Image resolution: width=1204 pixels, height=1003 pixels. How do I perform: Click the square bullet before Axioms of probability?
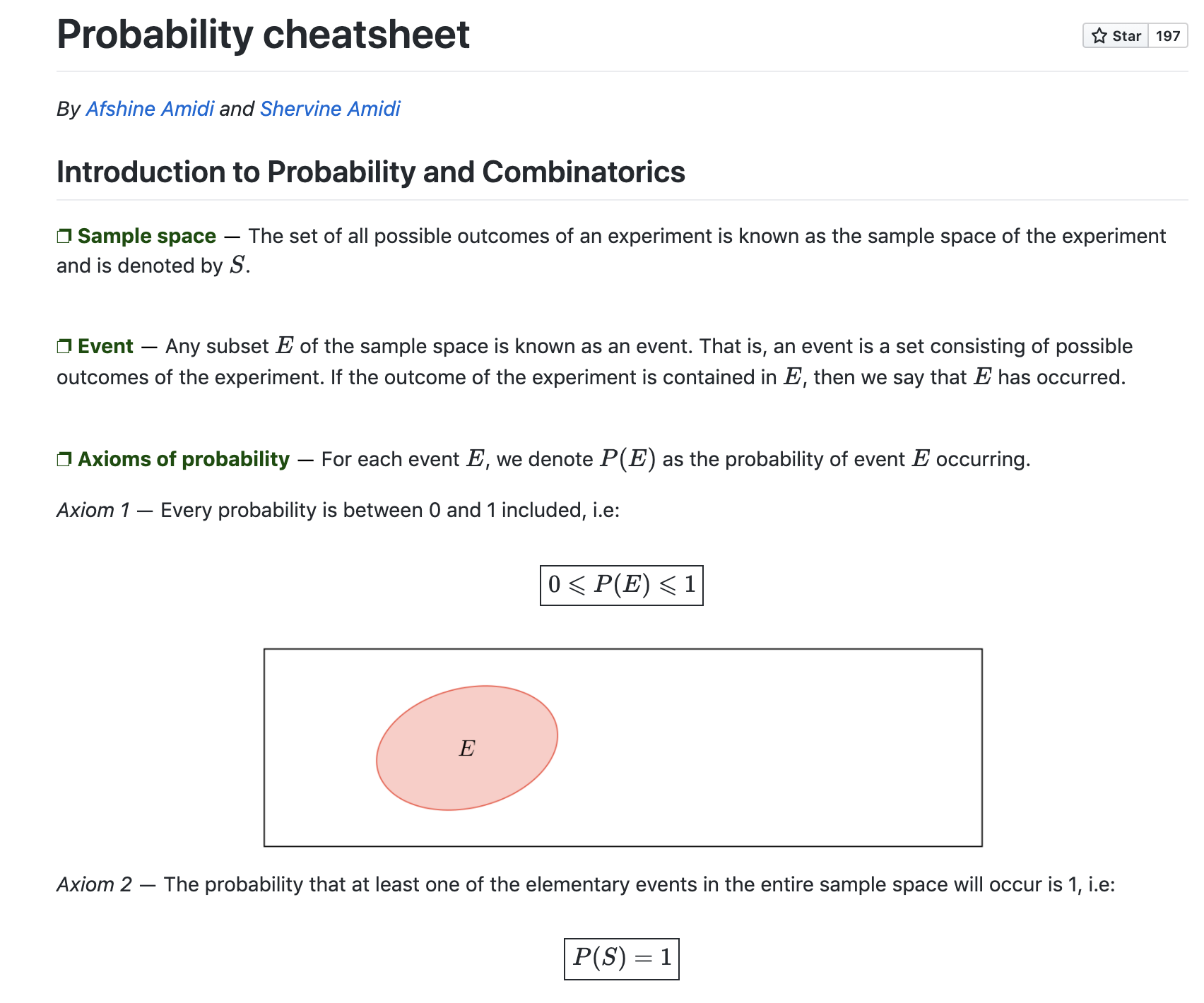pos(64,459)
